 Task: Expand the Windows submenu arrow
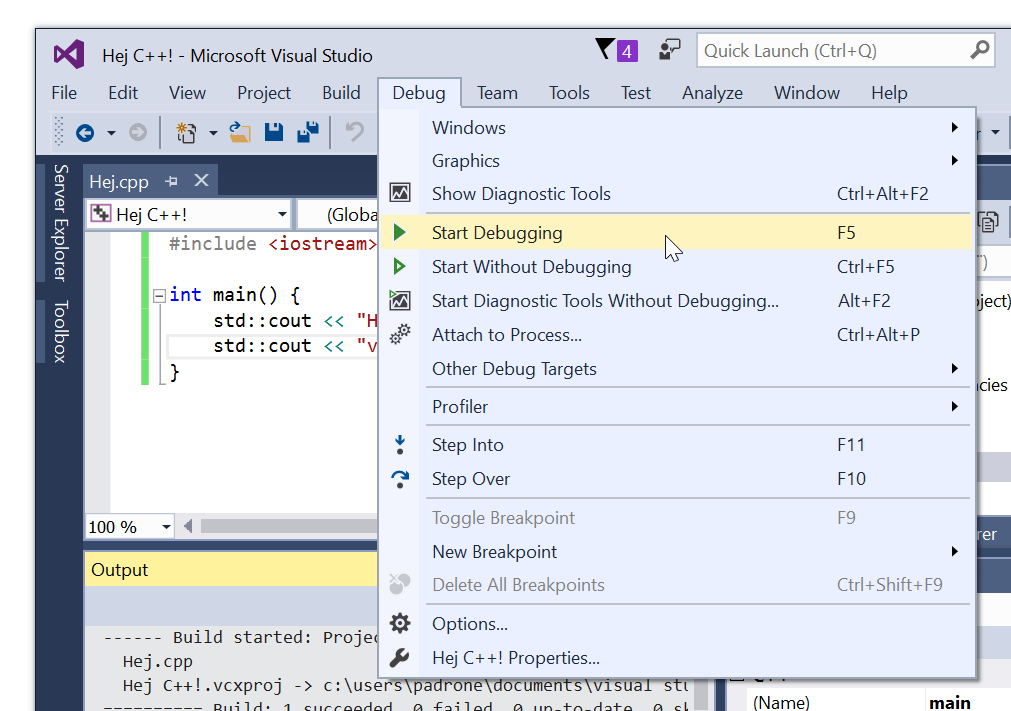click(x=954, y=128)
